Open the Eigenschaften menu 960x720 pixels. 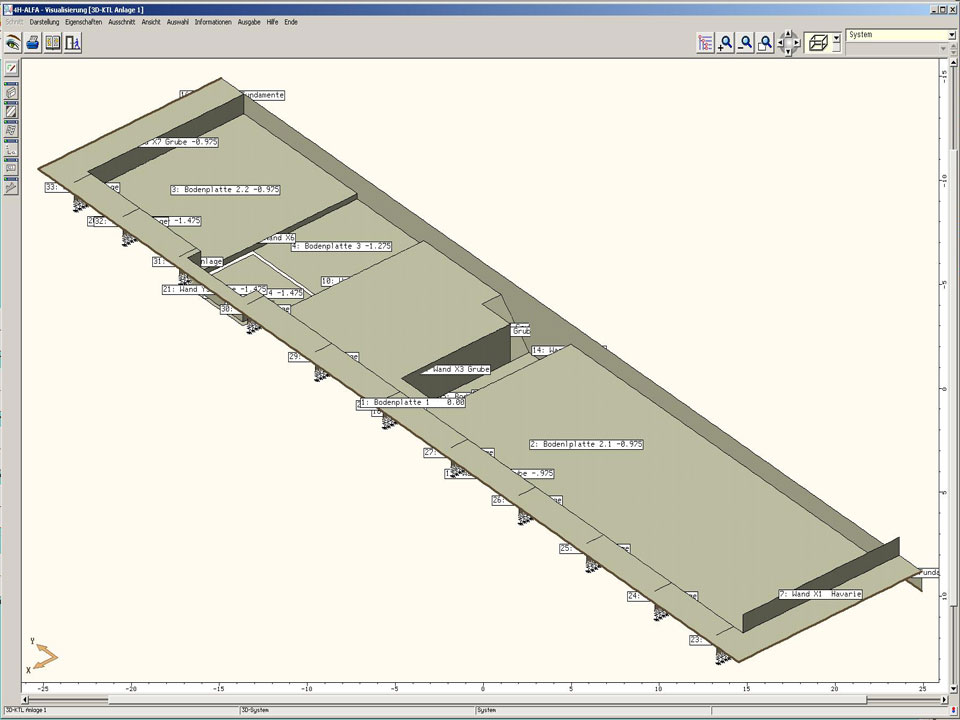[83, 21]
